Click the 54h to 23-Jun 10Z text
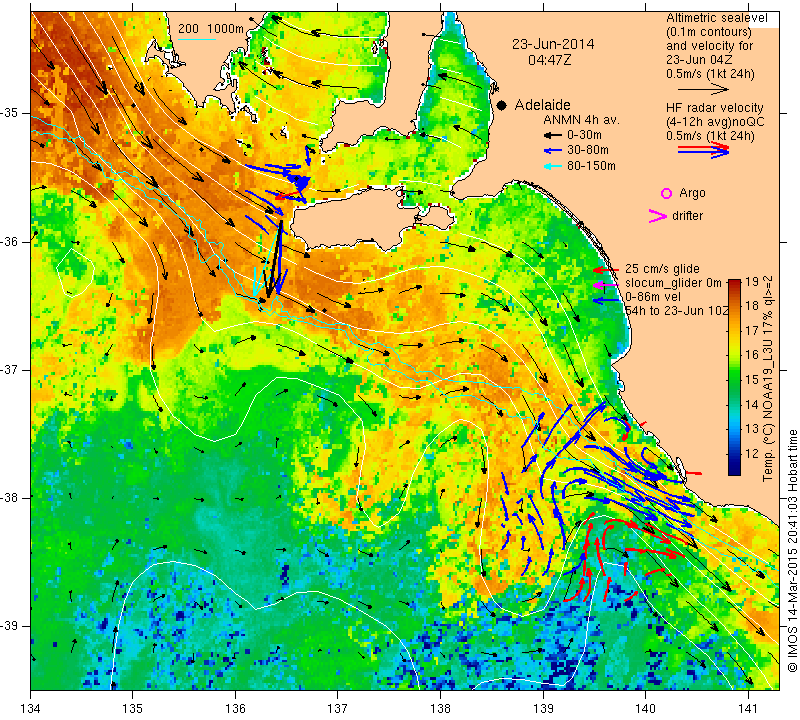Image resolution: width=800 pixels, height=720 pixels. tap(676, 311)
